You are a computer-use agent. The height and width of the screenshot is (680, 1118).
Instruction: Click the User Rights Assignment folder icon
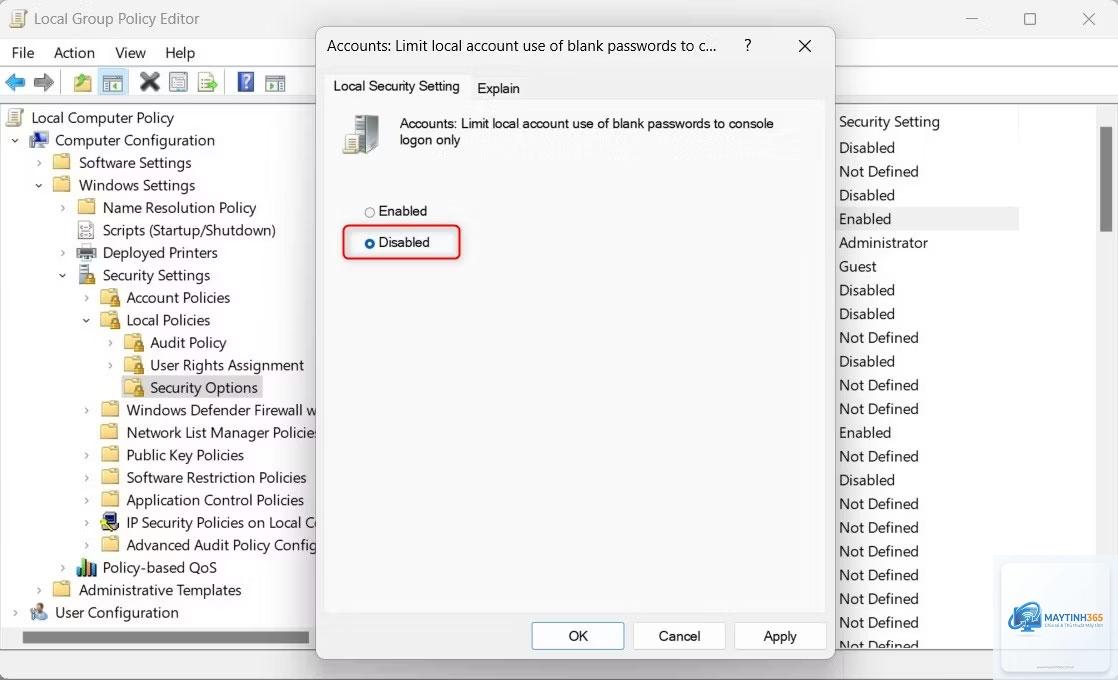tap(134, 365)
